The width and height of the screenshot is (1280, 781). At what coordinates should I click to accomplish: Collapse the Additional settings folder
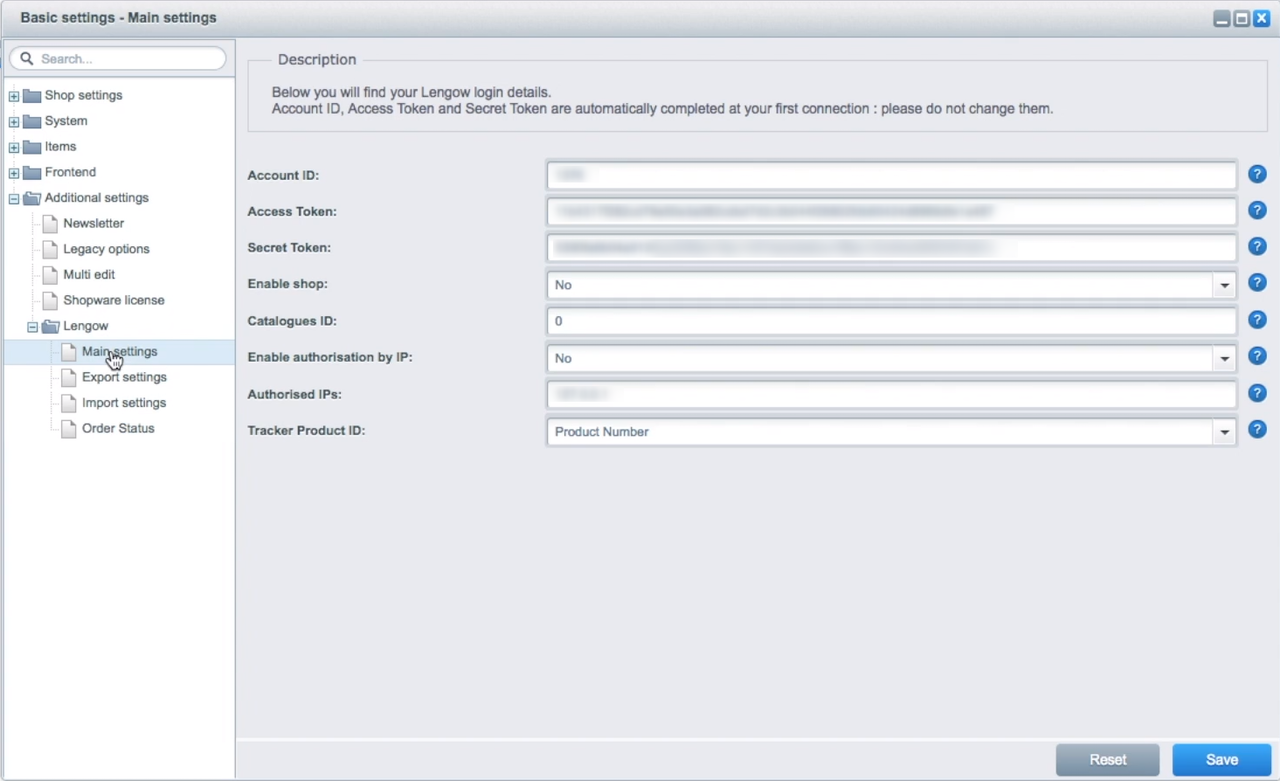[x=14, y=198]
